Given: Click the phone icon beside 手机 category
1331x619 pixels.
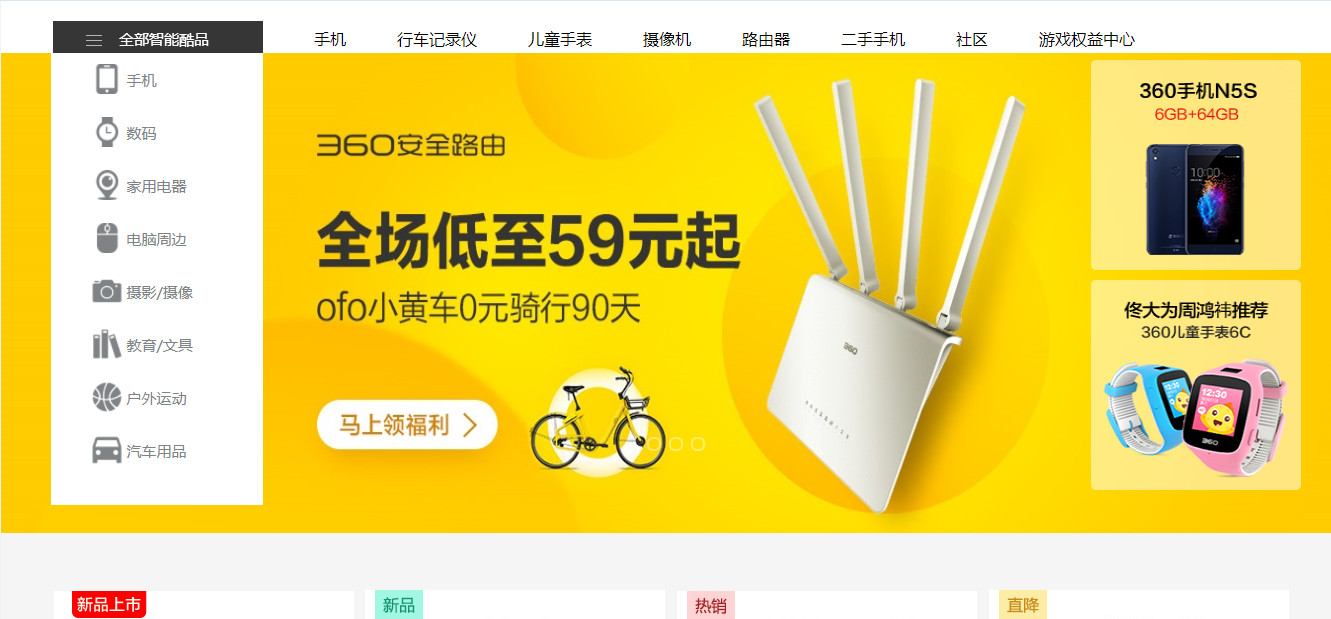Looking at the screenshot, I should [x=107, y=79].
